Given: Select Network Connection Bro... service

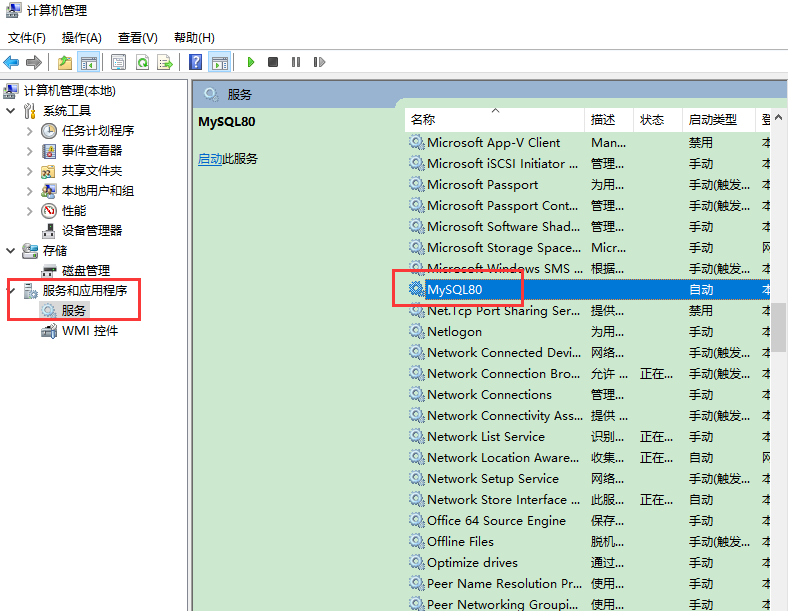Looking at the screenshot, I should point(588,374).
